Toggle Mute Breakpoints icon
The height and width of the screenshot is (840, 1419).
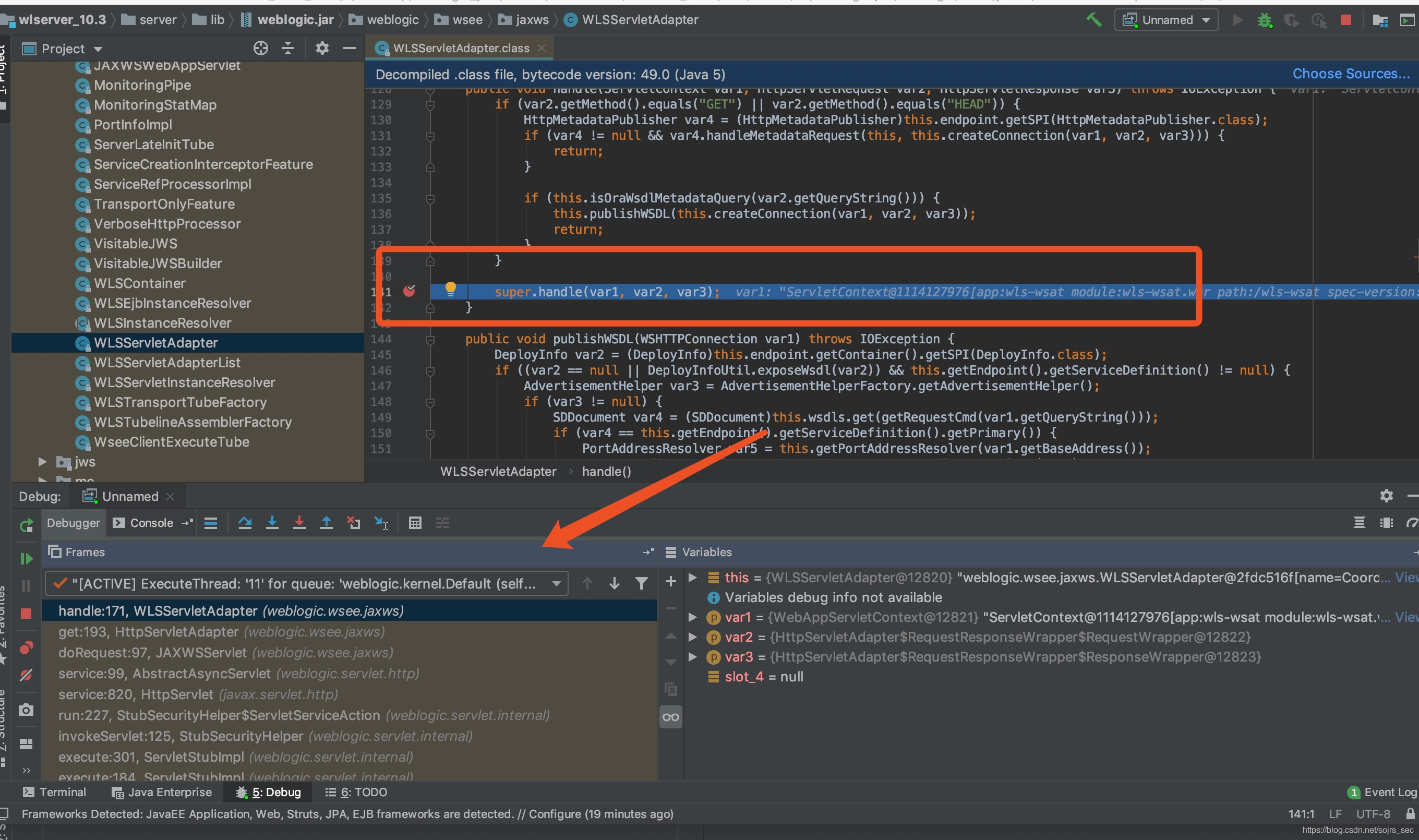tap(26, 675)
